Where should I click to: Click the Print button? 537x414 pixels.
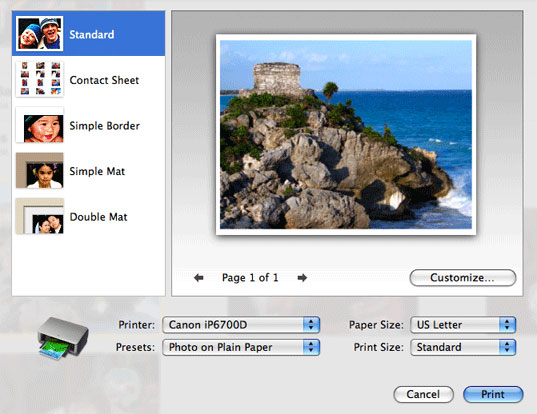(x=493, y=394)
